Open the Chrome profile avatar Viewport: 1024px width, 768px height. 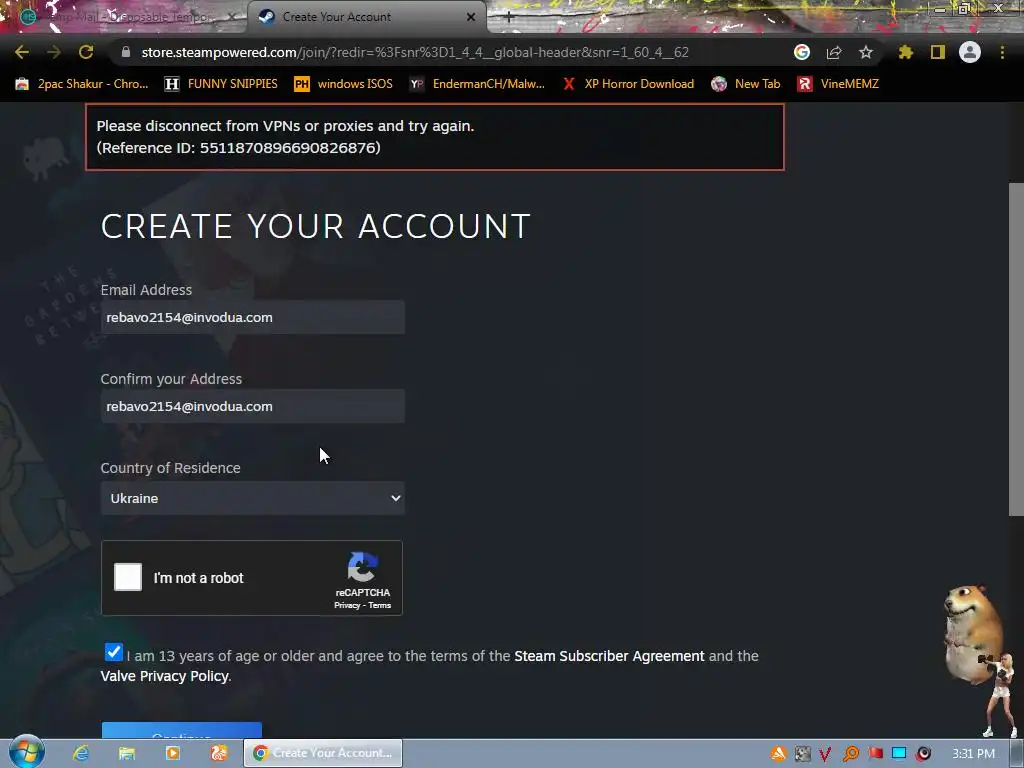(970, 52)
